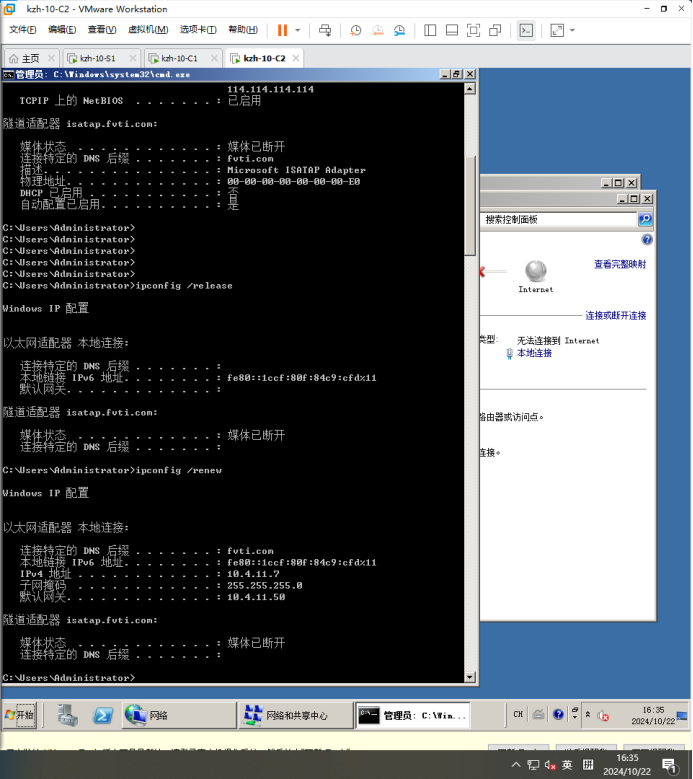
Task: Click the host clock 16:35 2024/10/22
Action: [x=627, y=765]
